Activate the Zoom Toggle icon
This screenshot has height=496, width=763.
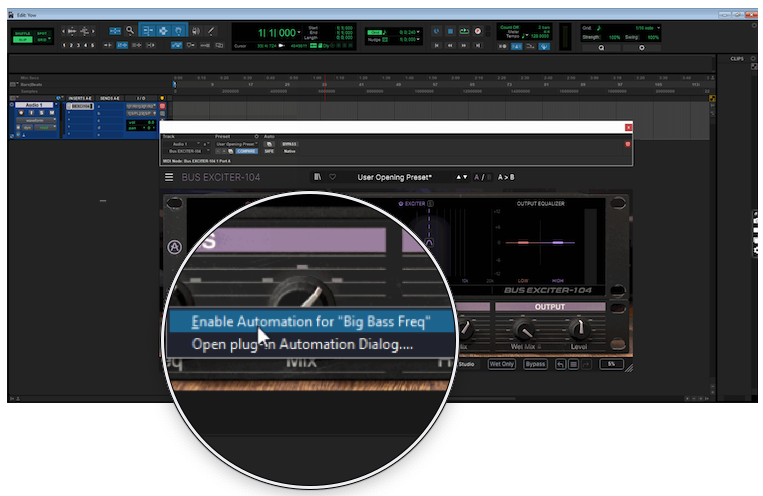pos(115,31)
